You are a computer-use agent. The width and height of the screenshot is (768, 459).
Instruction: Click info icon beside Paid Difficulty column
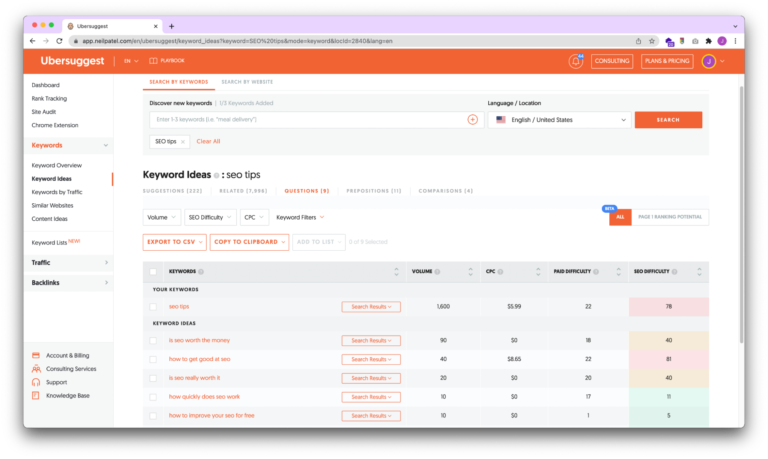click(596, 272)
